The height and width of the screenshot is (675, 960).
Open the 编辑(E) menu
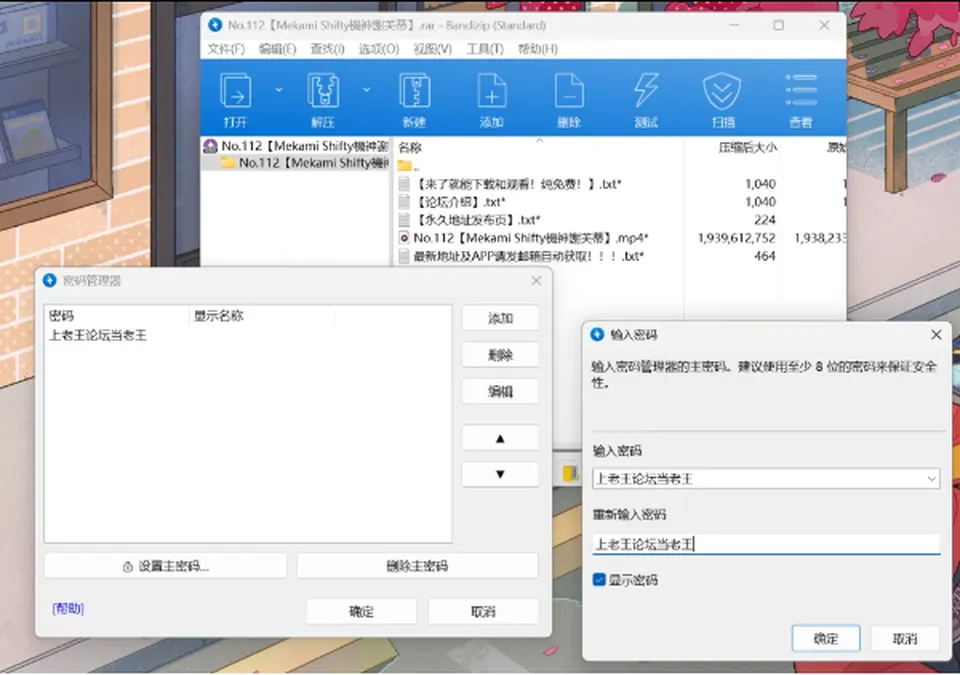[277, 49]
